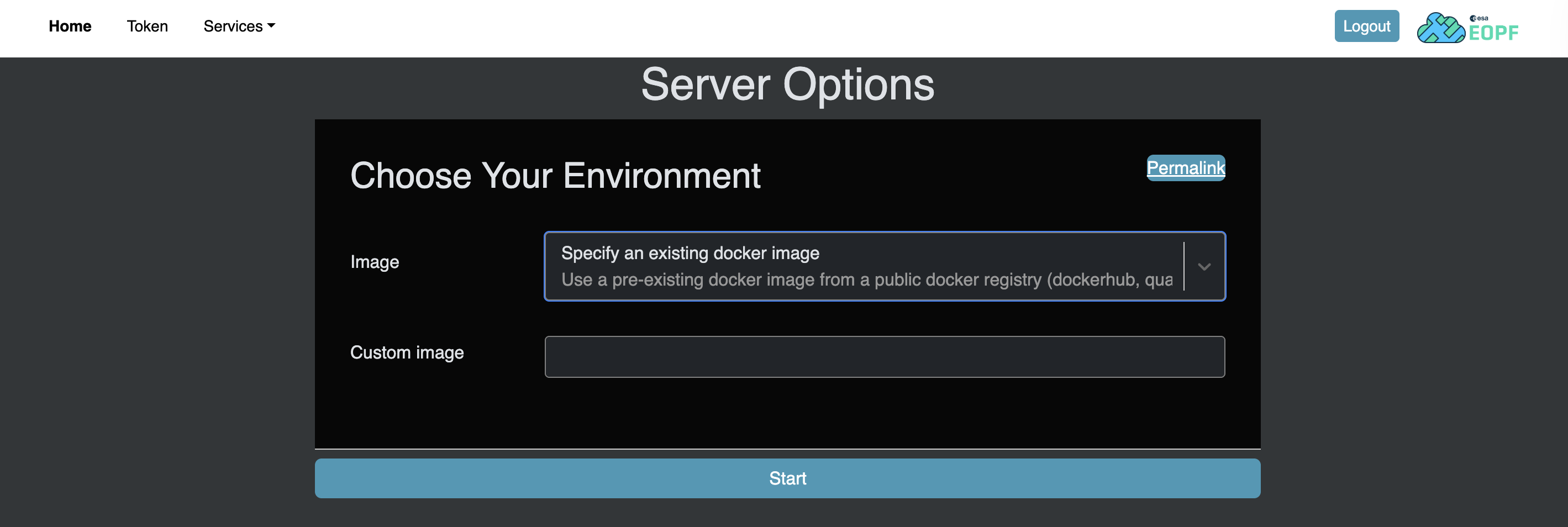Screen dimensions: 1568x527
Task: Open the Token page
Action: click(x=148, y=26)
